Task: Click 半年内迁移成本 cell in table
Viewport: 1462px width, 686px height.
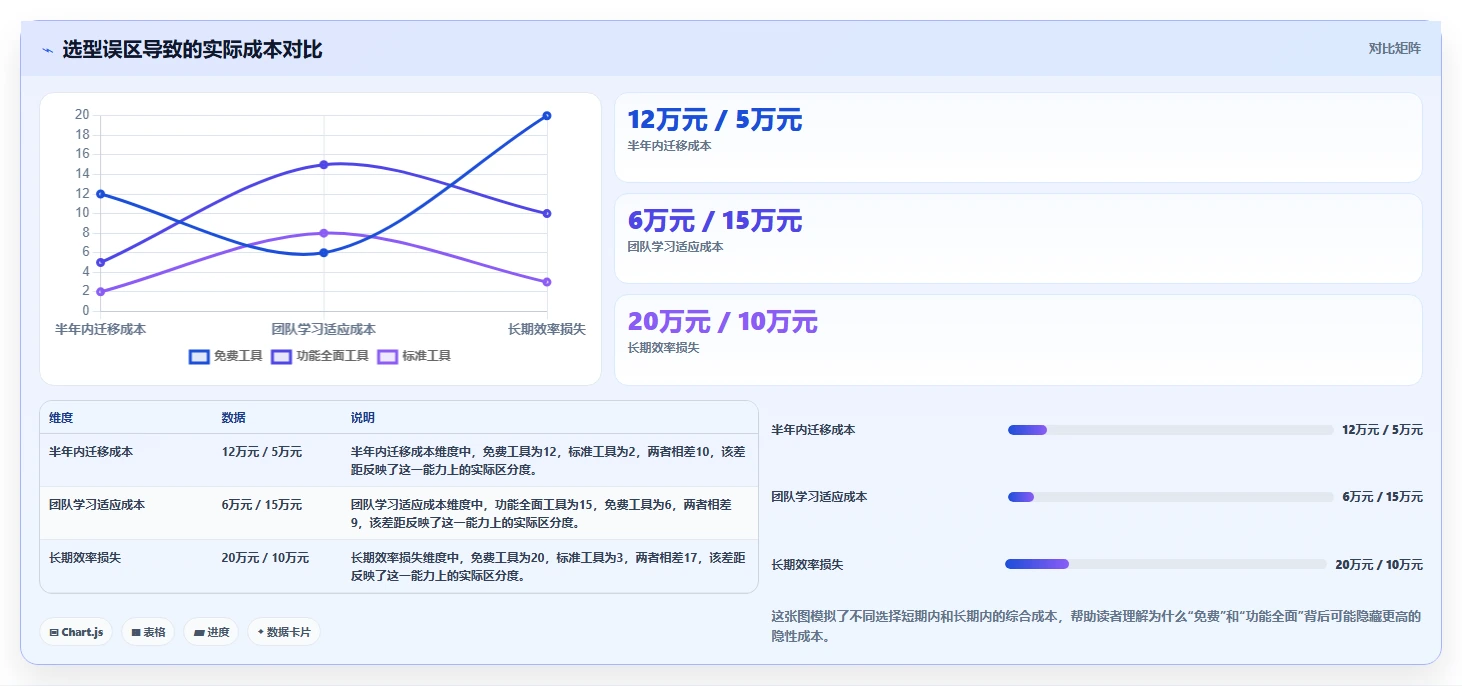Action: 91,452
